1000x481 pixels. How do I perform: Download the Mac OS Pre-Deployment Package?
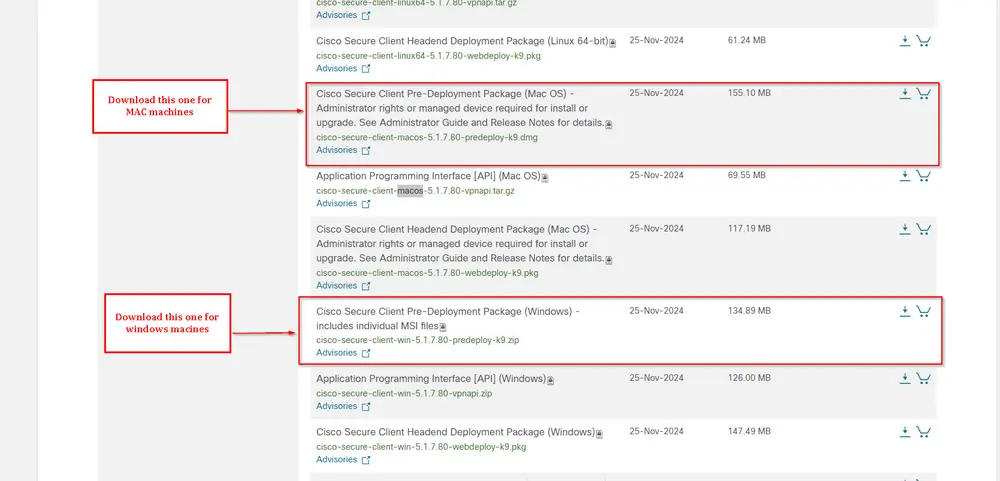click(904, 94)
